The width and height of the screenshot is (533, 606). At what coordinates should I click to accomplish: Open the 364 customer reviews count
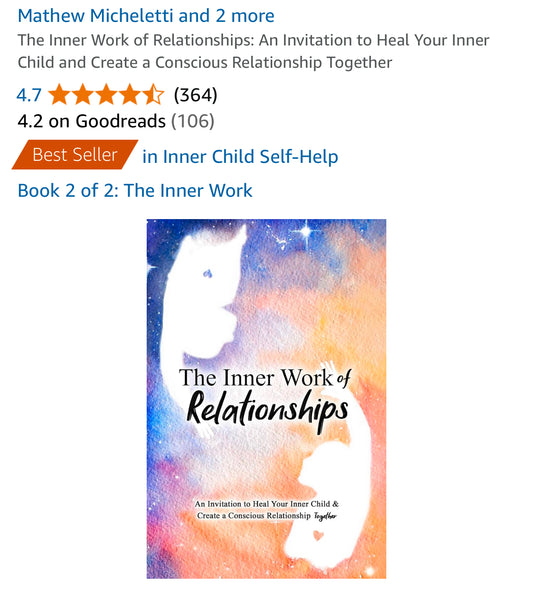pyautogui.click(x=196, y=95)
